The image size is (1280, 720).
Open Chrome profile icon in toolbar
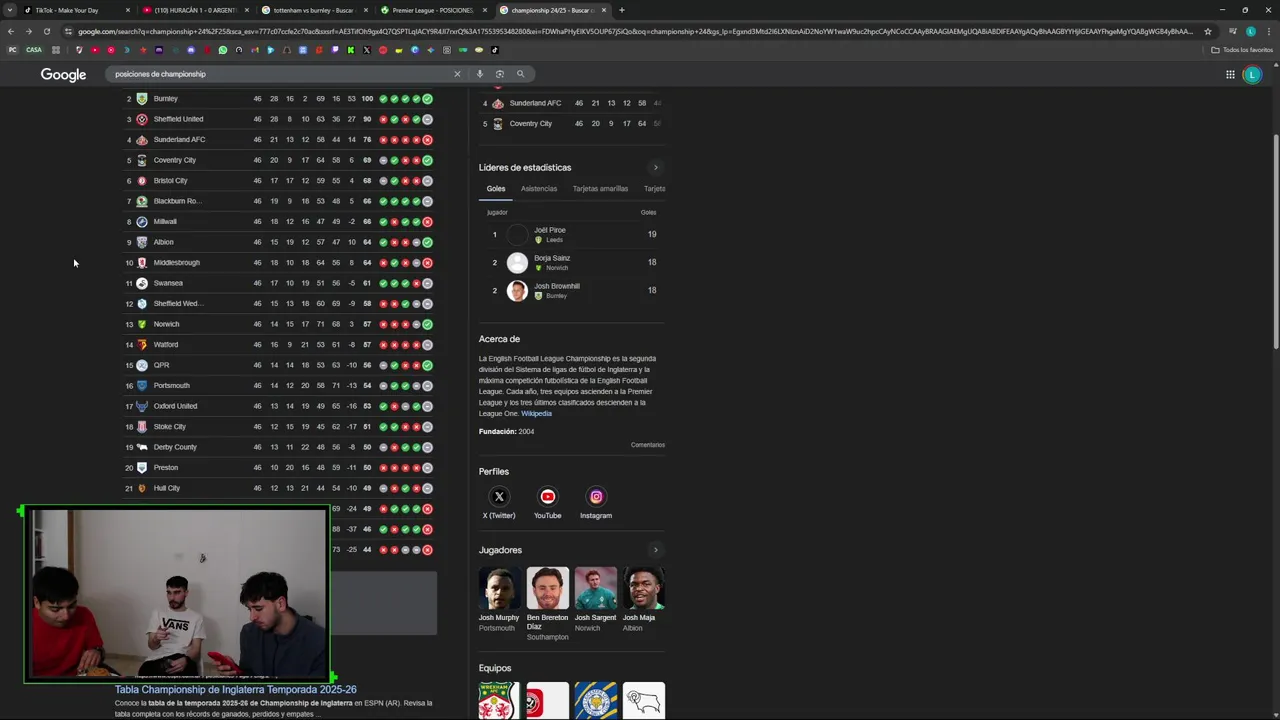pos(1250,31)
